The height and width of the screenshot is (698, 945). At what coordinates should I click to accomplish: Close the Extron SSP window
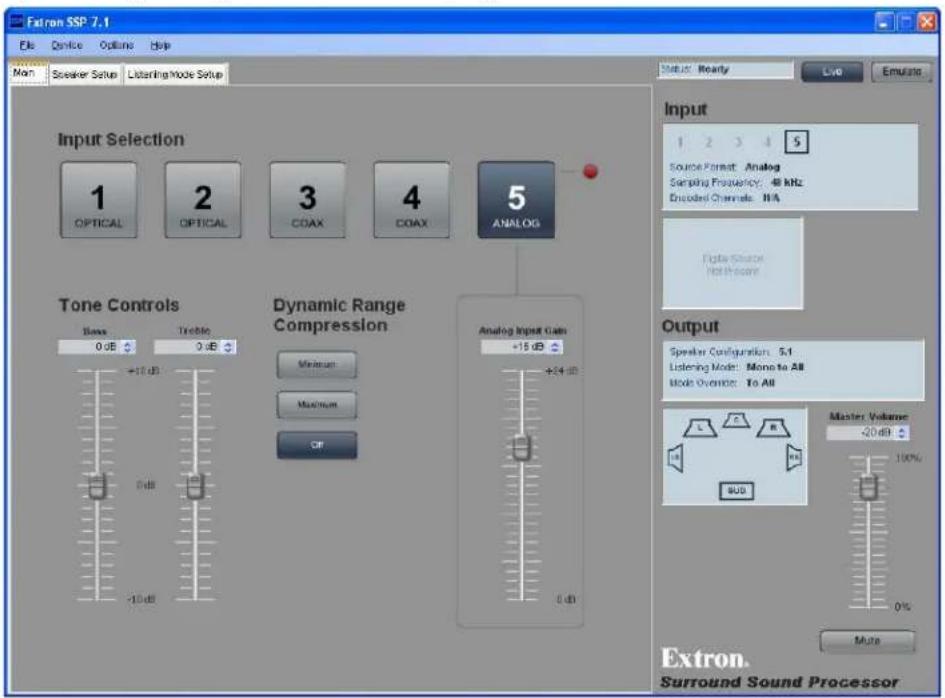coord(926,22)
